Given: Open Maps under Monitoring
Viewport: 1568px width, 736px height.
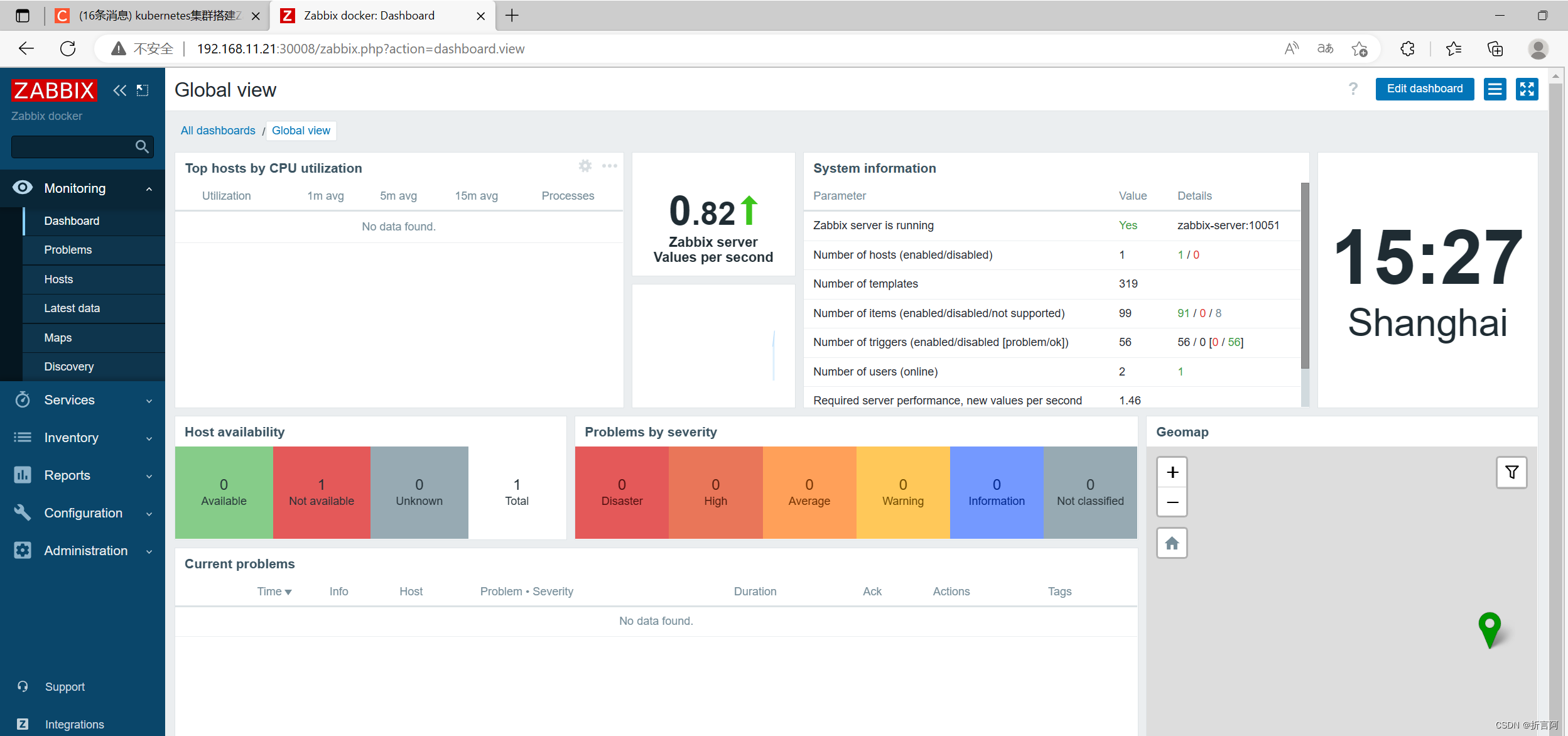Looking at the screenshot, I should click(x=94, y=338).
